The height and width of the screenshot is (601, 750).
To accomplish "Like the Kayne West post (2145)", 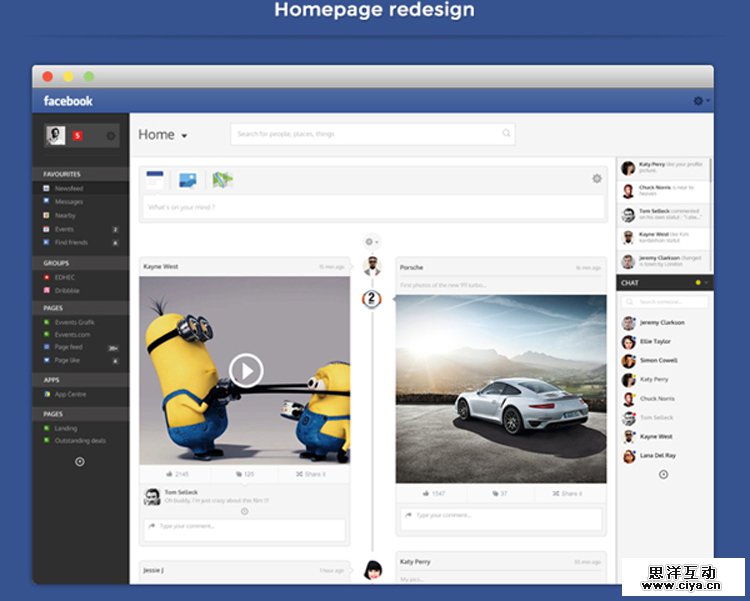I will pos(177,474).
